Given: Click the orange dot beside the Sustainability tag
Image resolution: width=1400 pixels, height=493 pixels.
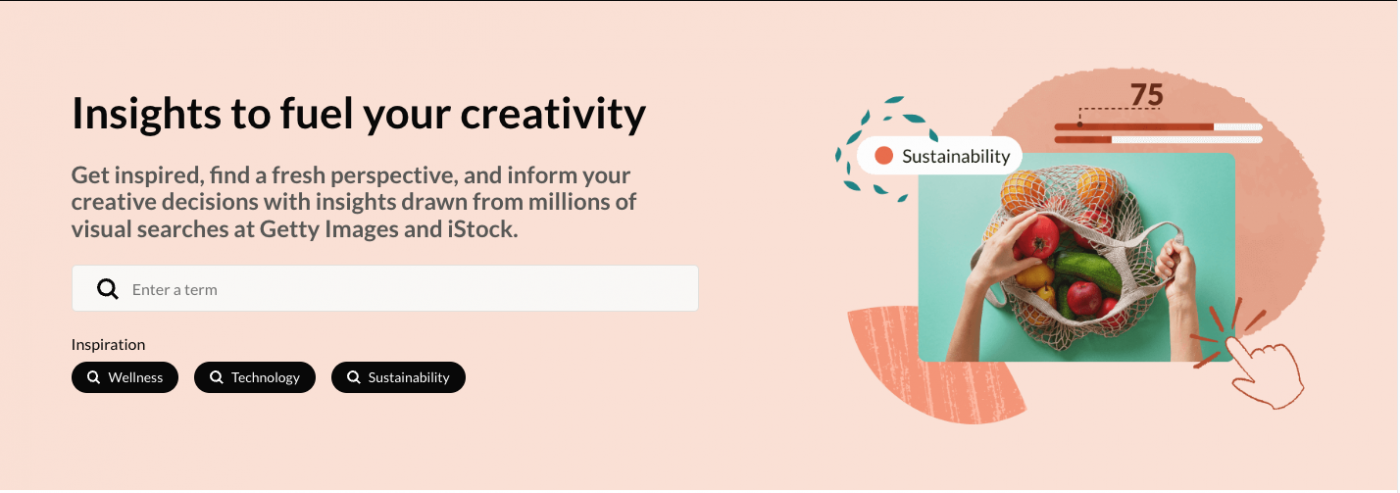Looking at the screenshot, I should pos(883,156).
